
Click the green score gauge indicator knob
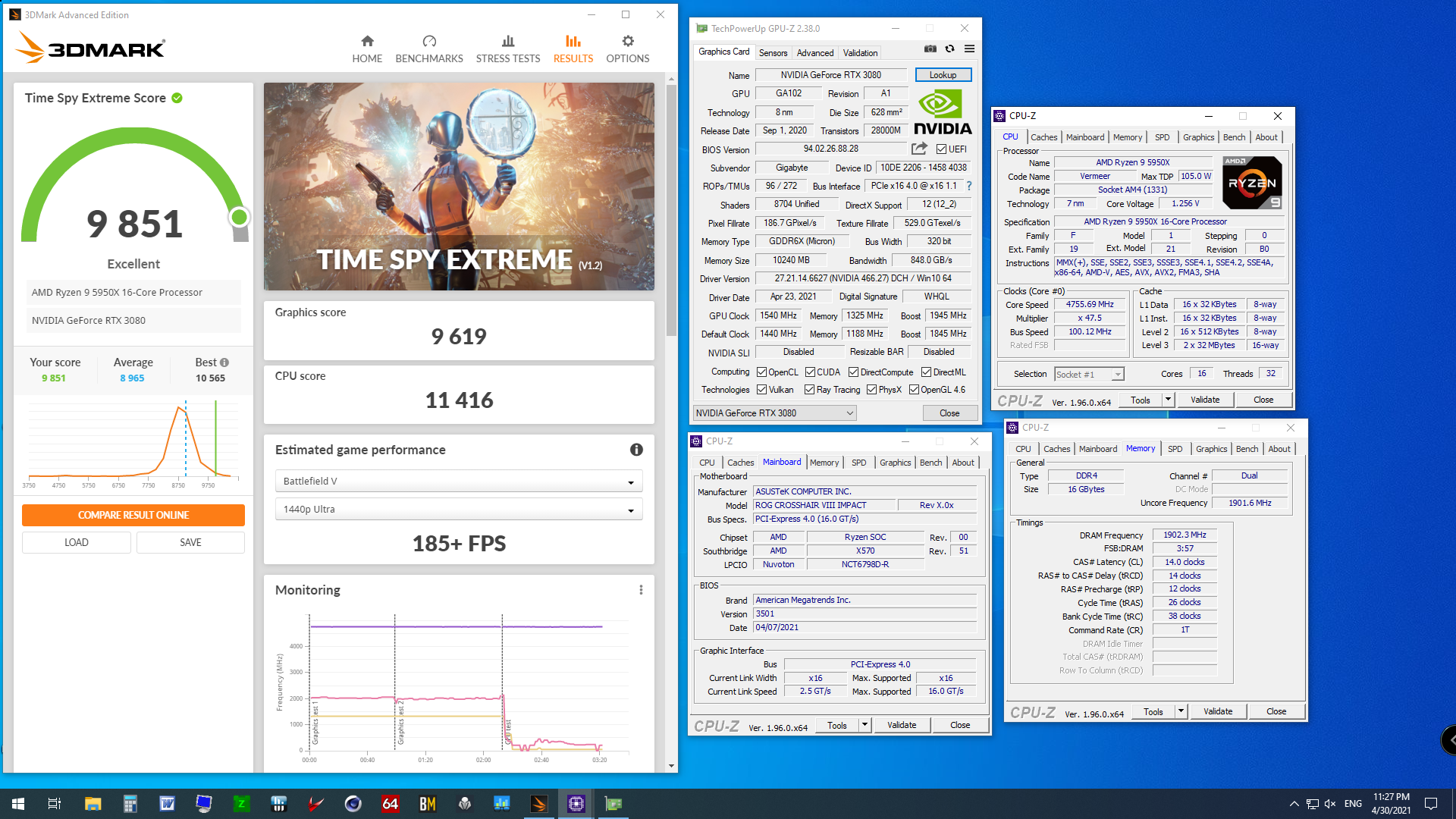239,218
